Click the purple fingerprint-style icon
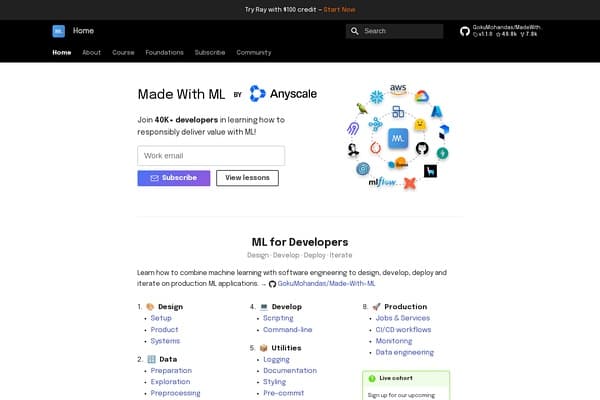The width and height of the screenshot is (600, 400). pyautogui.click(x=353, y=128)
